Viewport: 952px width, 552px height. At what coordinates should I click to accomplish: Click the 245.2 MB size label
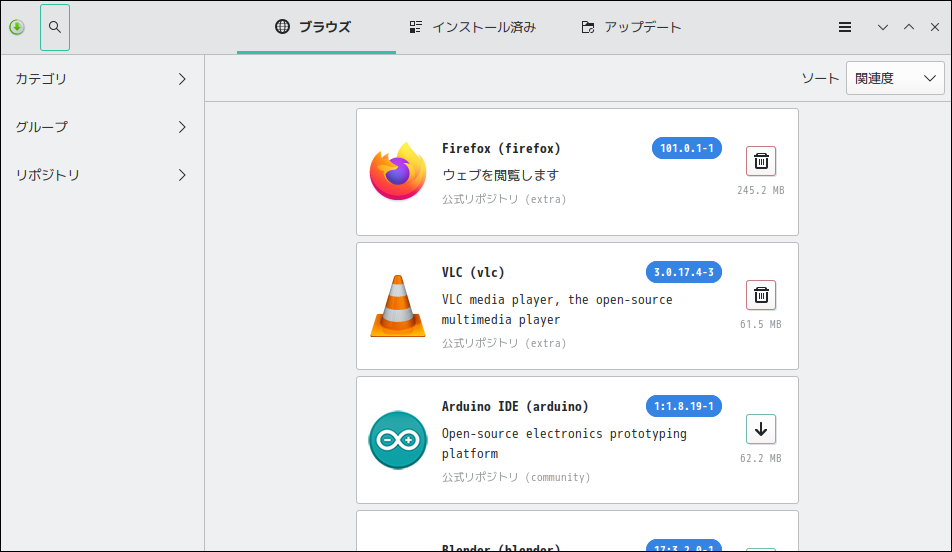(761, 190)
